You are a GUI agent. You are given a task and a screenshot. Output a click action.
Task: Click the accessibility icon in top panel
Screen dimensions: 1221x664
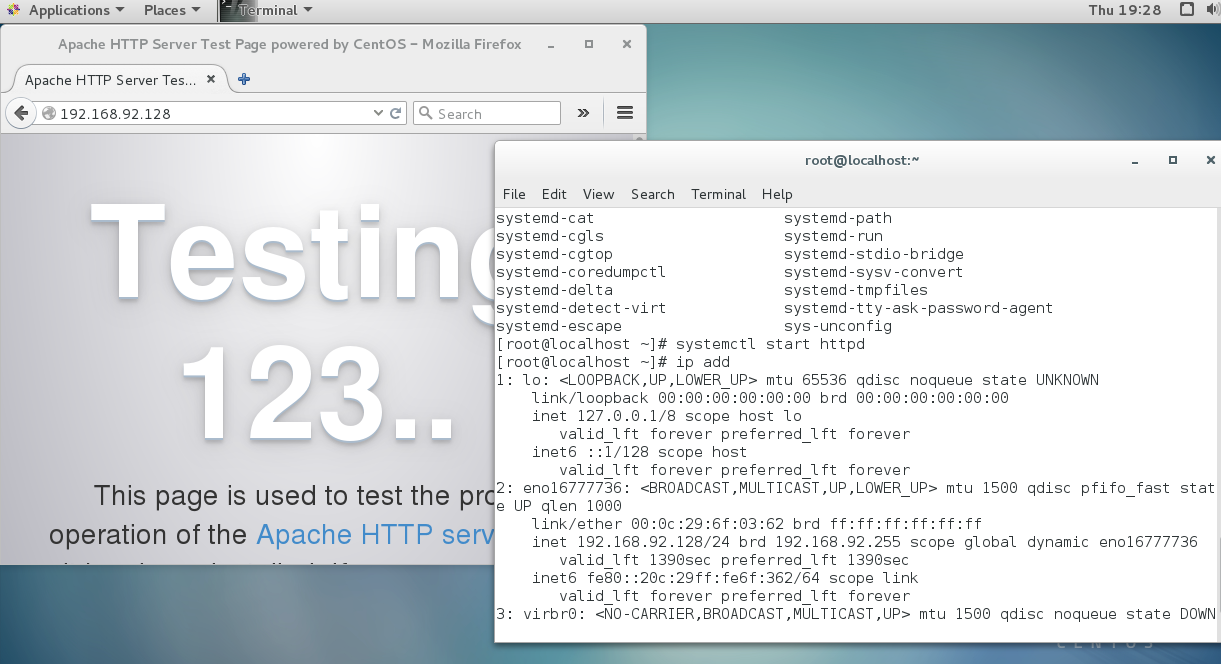[1186, 10]
